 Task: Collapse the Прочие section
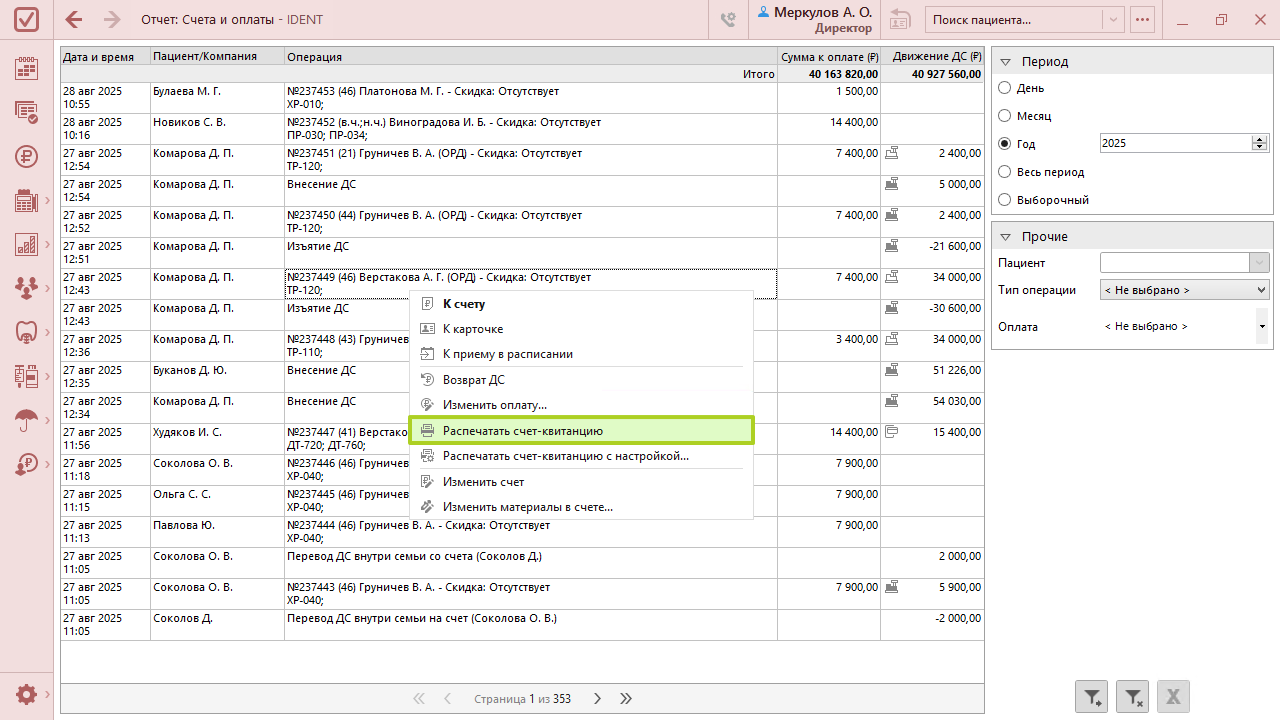1006,237
